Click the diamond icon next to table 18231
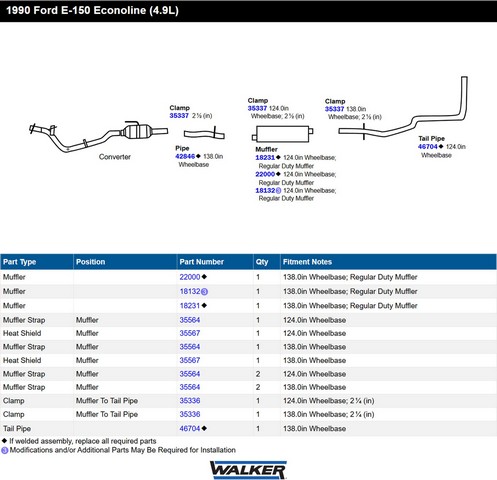 tap(204, 305)
